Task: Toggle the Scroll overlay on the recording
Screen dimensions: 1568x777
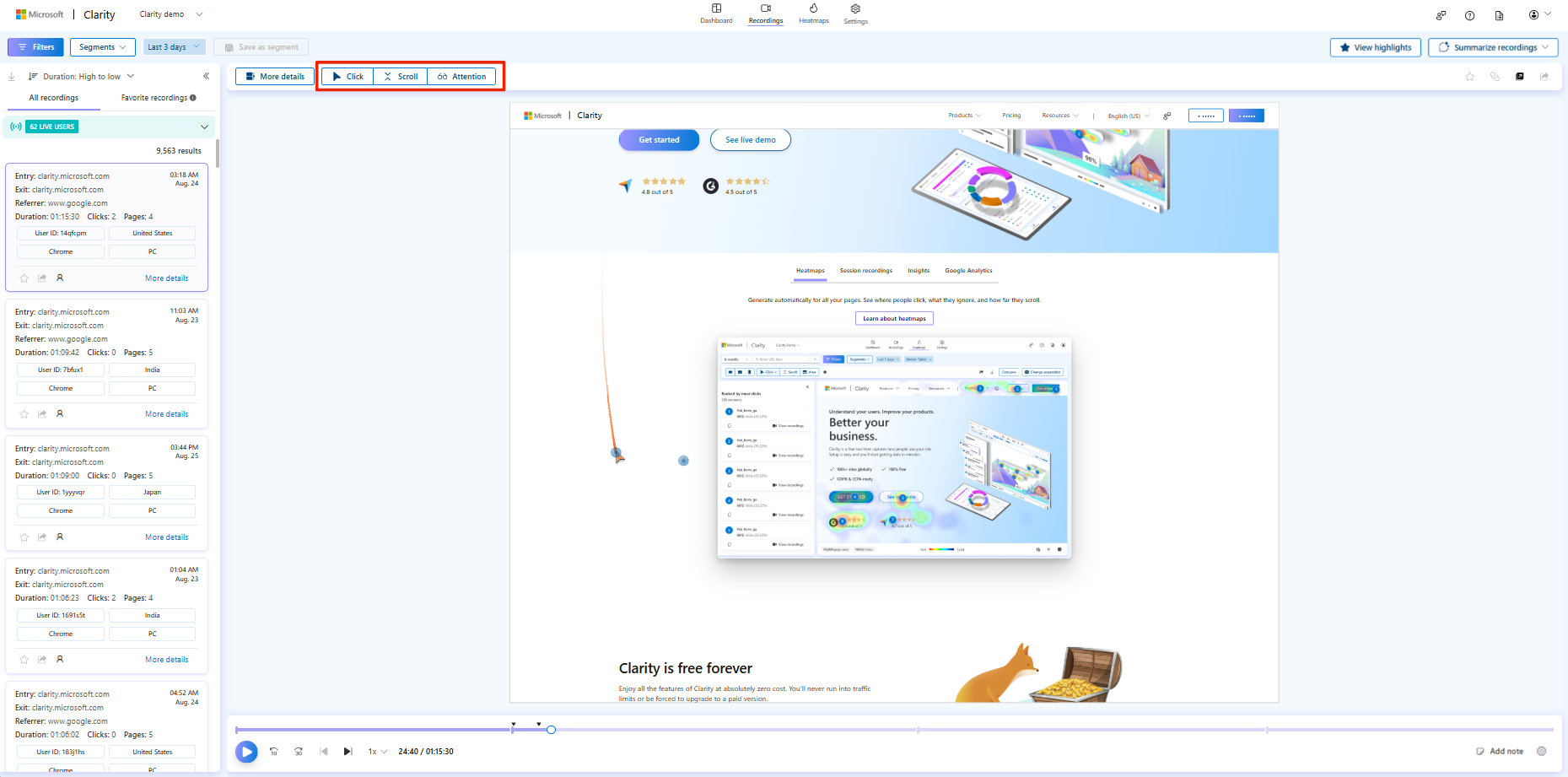Action: click(401, 76)
